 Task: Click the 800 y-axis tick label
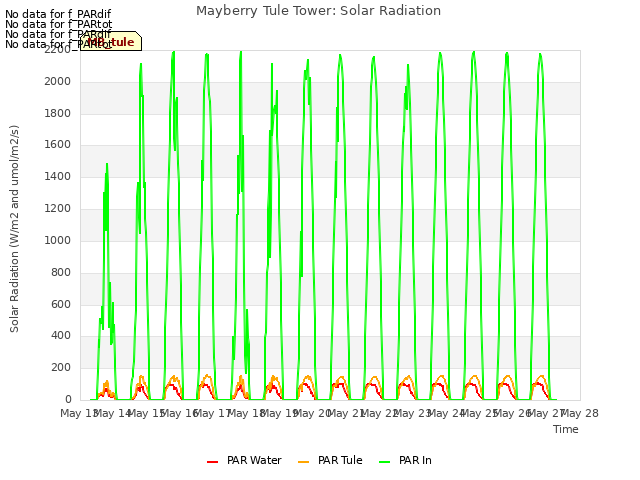pyautogui.click(x=61, y=272)
